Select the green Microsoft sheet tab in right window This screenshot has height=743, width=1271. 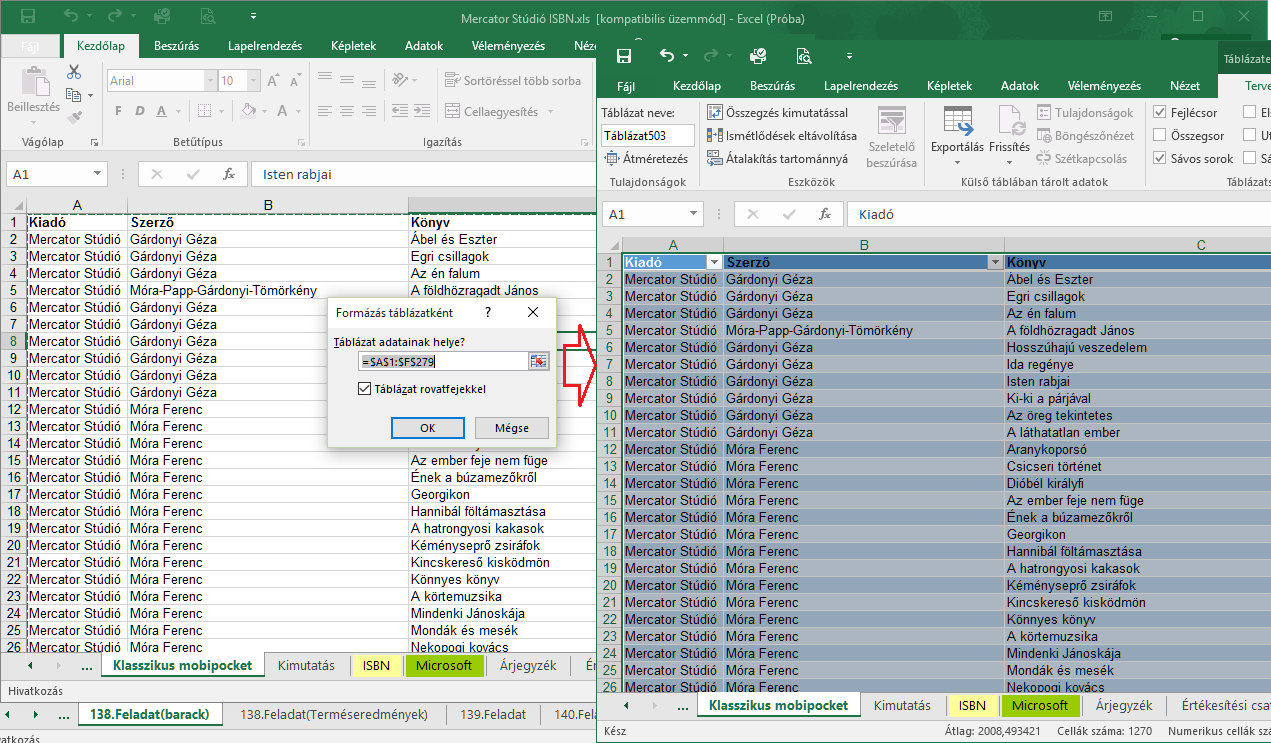pos(1040,705)
